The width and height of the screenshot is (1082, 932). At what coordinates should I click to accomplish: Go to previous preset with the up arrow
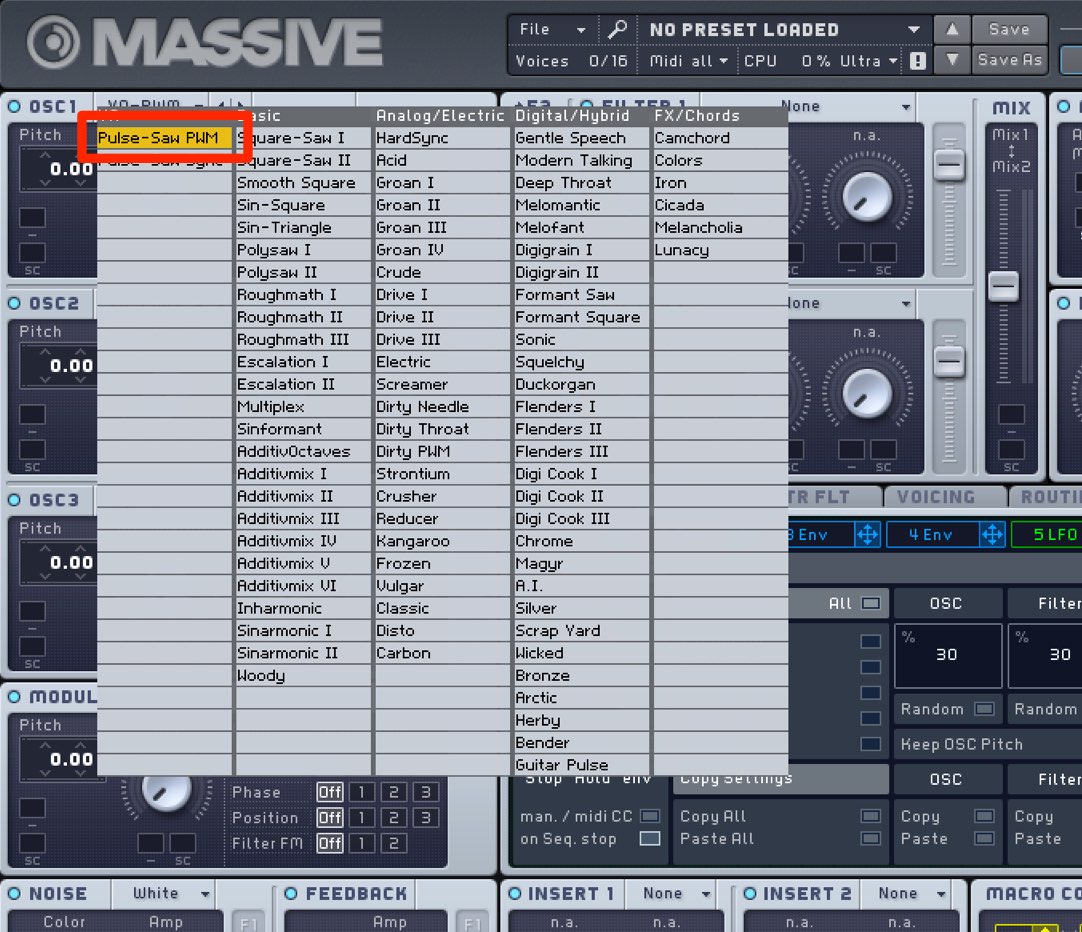pyautogui.click(x=952, y=29)
